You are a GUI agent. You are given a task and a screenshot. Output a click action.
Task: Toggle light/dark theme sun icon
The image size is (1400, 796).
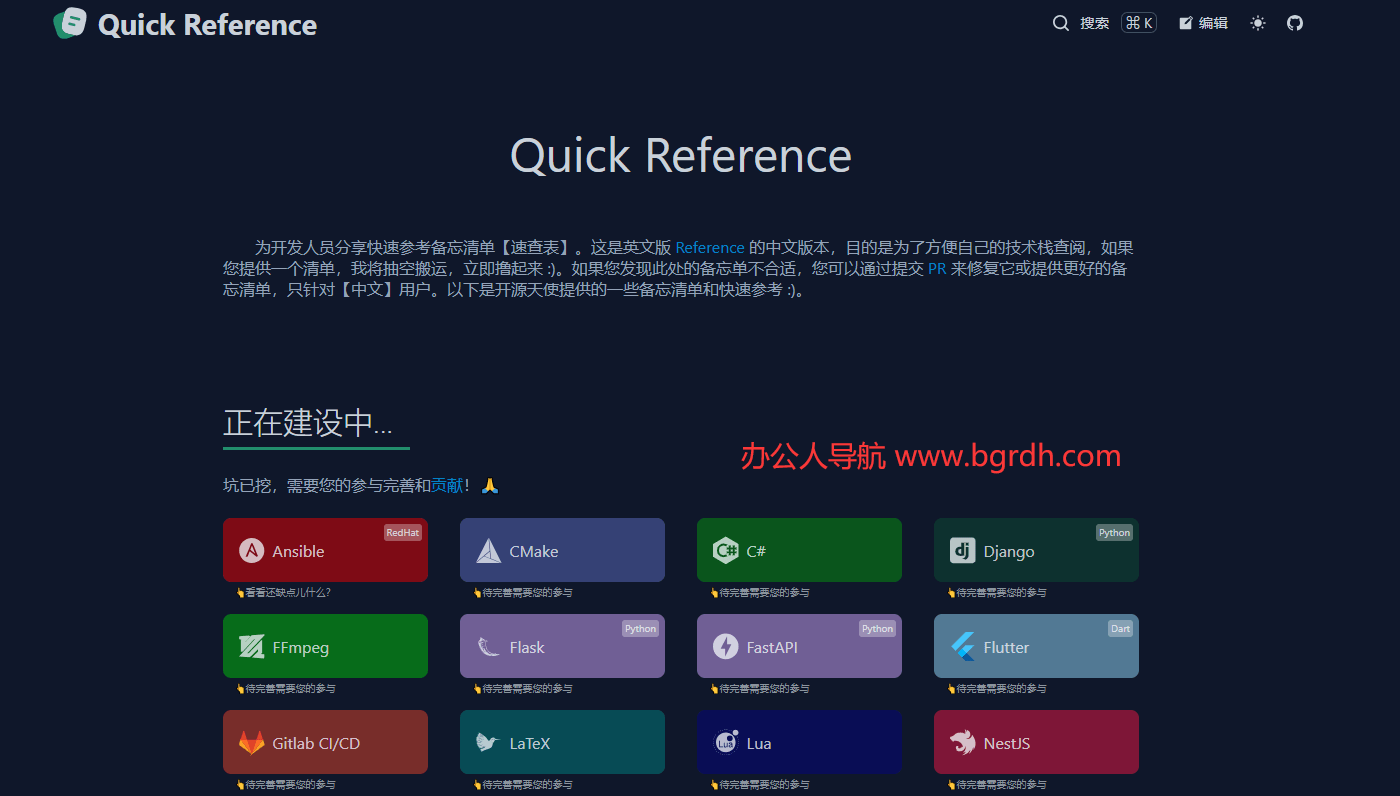[1258, 23]
